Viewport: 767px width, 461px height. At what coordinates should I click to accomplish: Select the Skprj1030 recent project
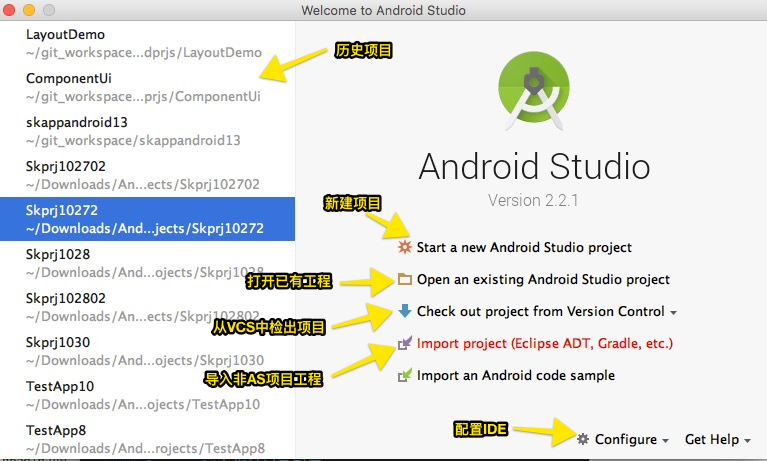(147, 351)
